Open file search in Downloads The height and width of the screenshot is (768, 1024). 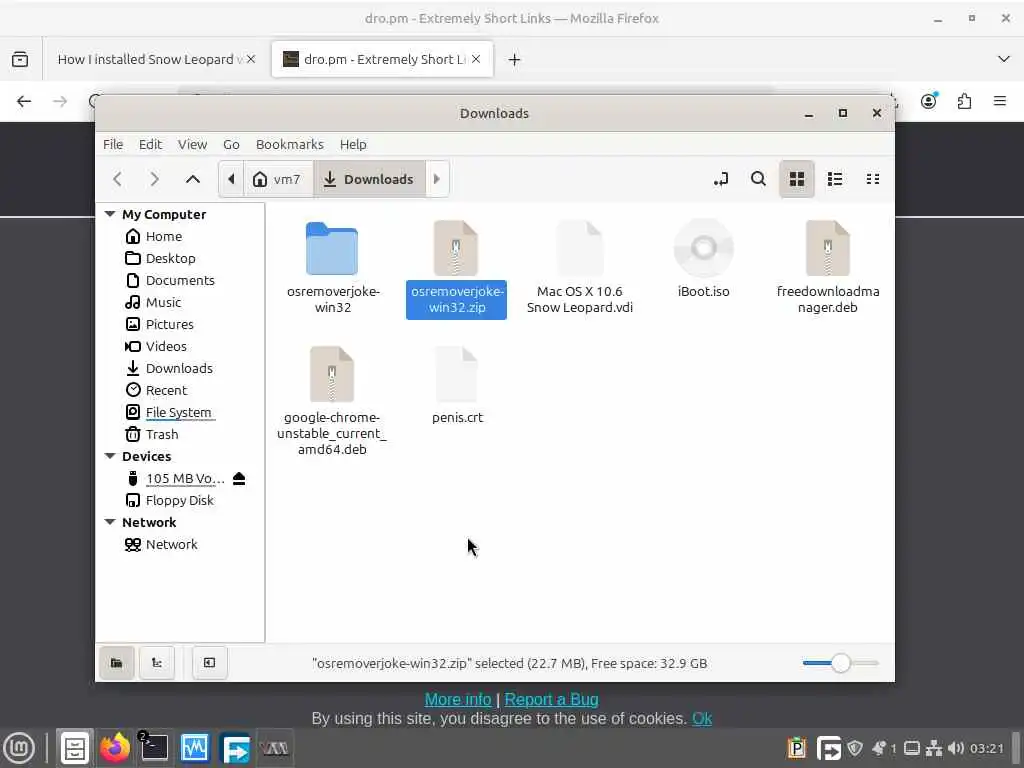[x=758, y=179]
